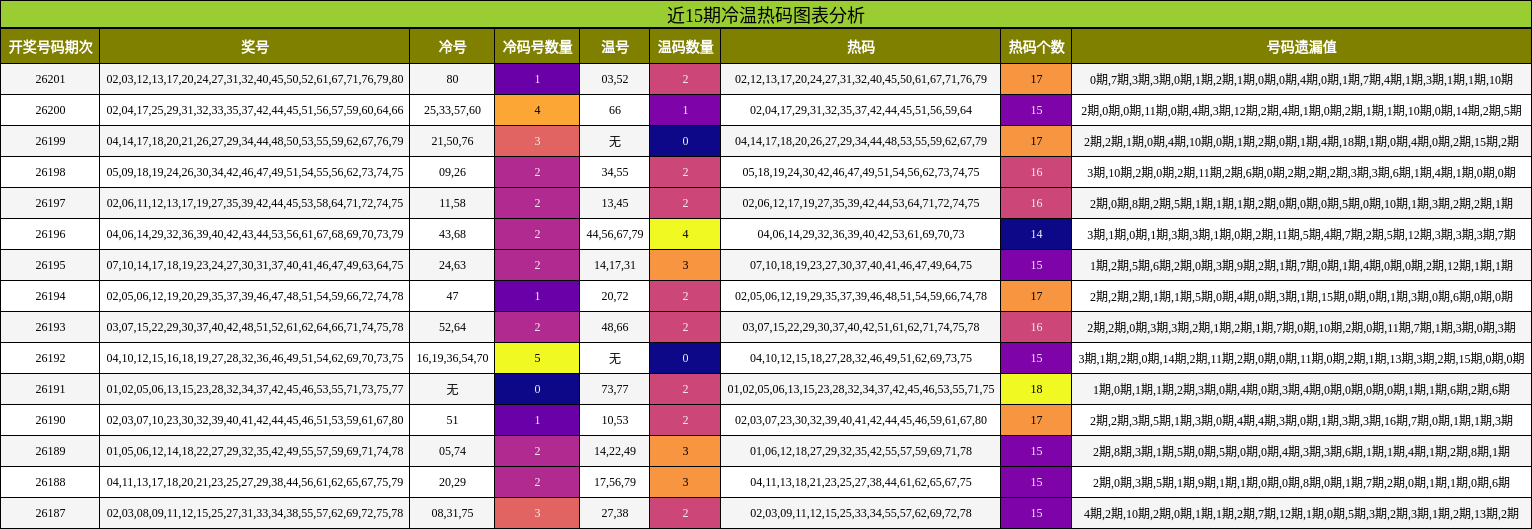Click the 号码遗漏值 cell in row 26200

(1302, 110)
